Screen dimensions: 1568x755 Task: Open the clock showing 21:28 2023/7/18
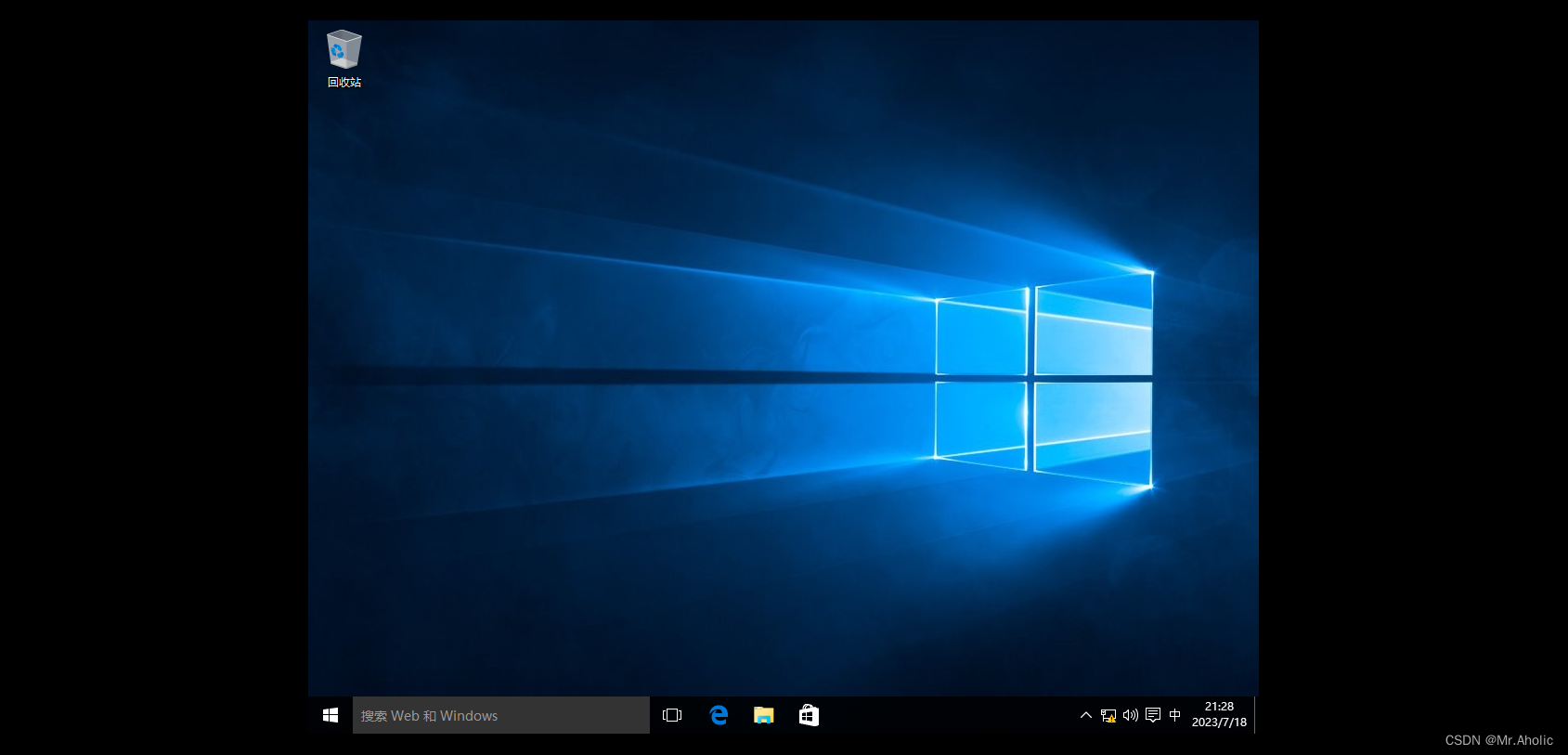pyautogui.click(x=1219, y=714)
